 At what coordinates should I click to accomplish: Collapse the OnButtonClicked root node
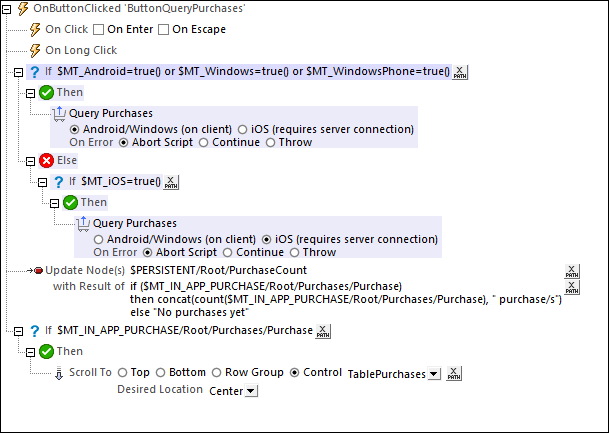point(7,9)
